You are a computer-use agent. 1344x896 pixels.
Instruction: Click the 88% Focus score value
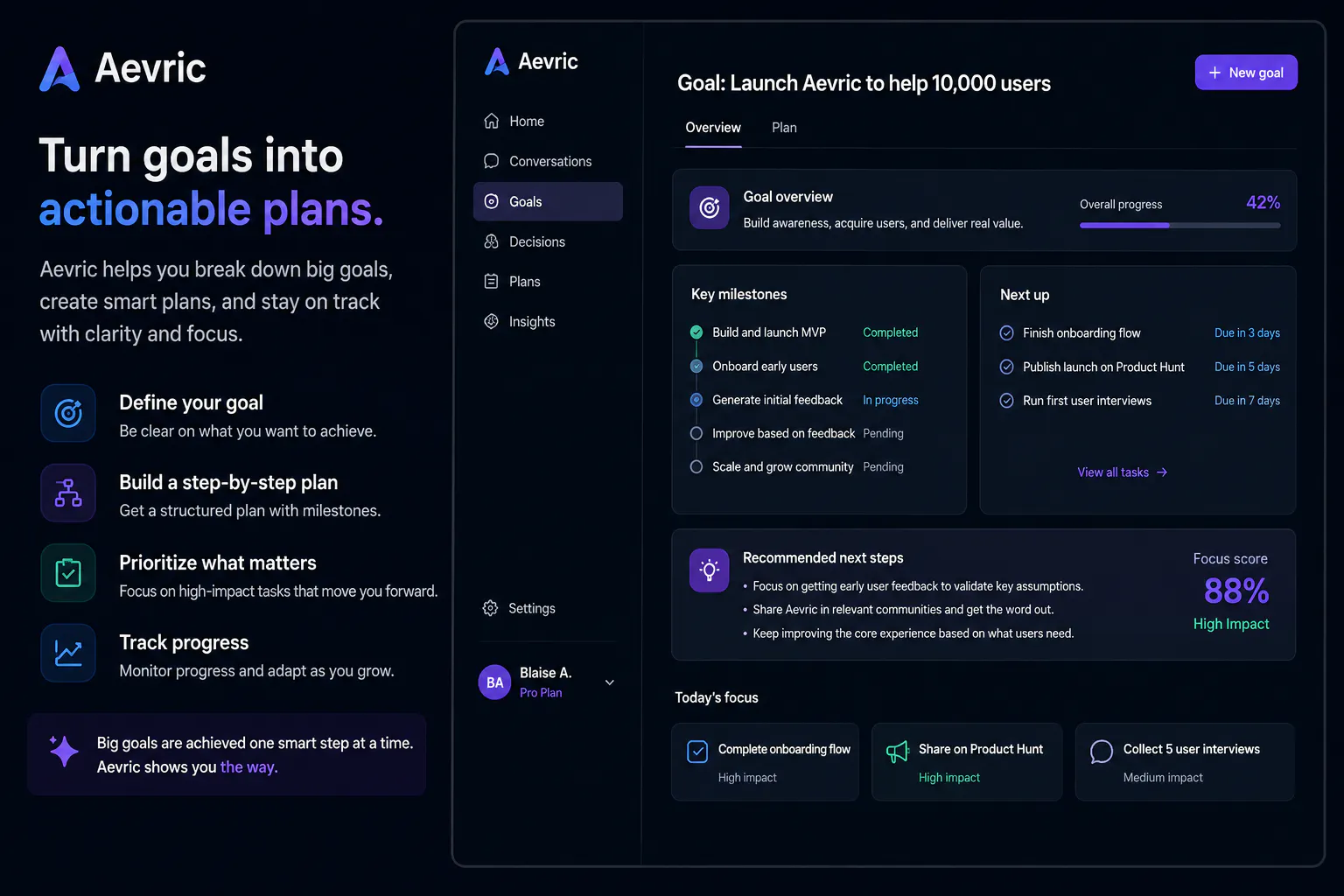click(1235, 592)
